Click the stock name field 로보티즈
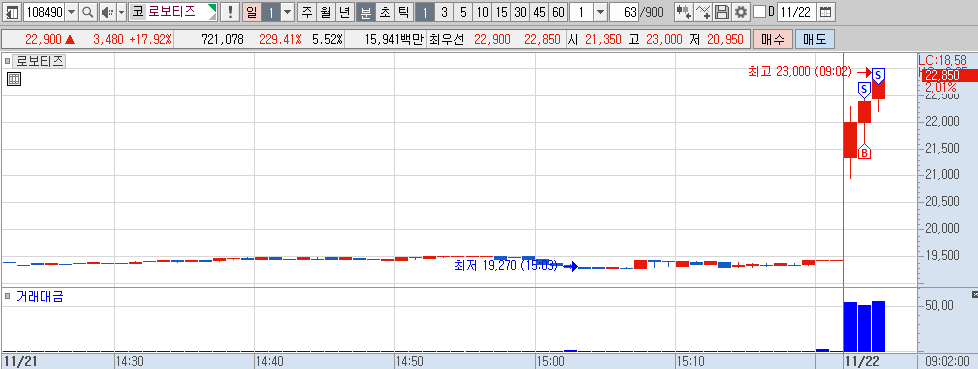 (173, 12)
